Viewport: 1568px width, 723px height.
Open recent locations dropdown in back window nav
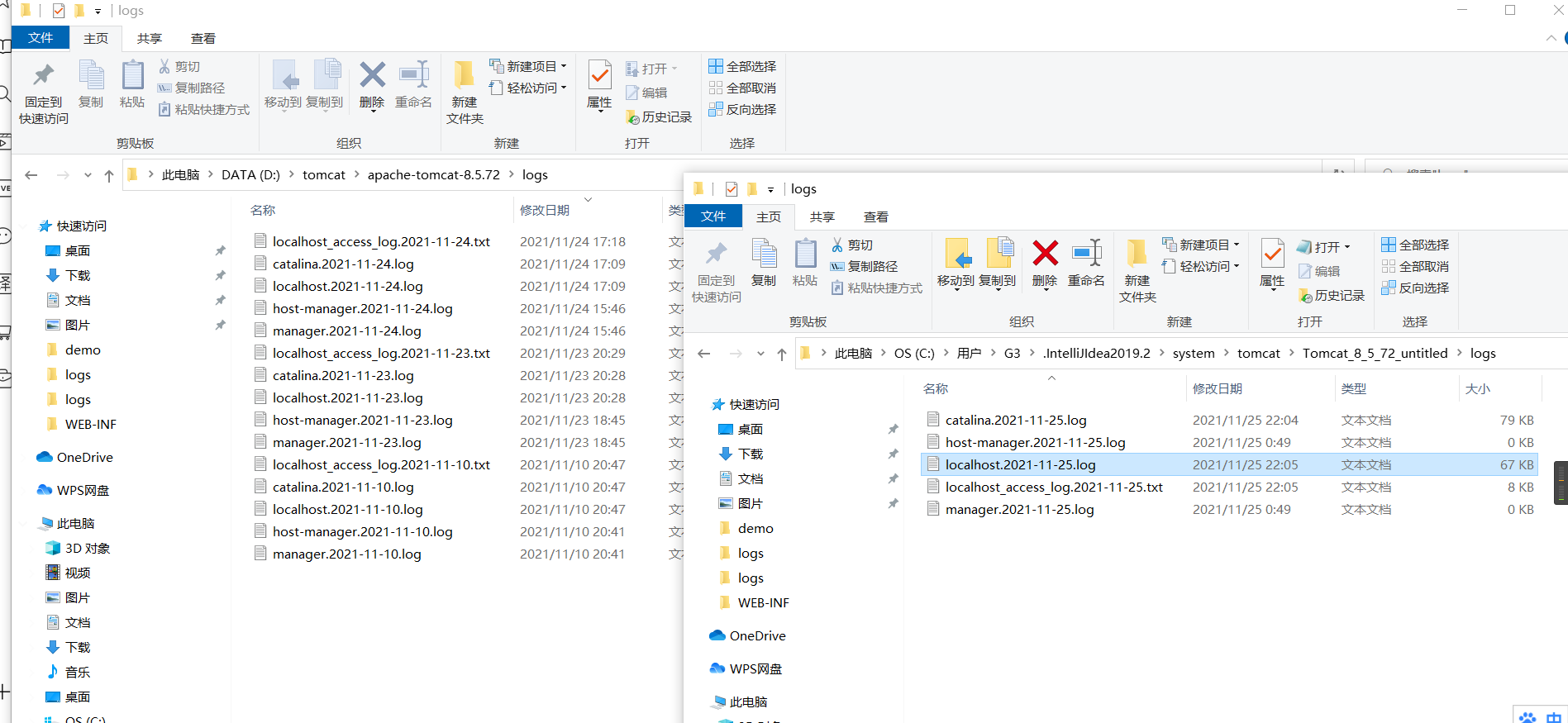coord(88,175)
